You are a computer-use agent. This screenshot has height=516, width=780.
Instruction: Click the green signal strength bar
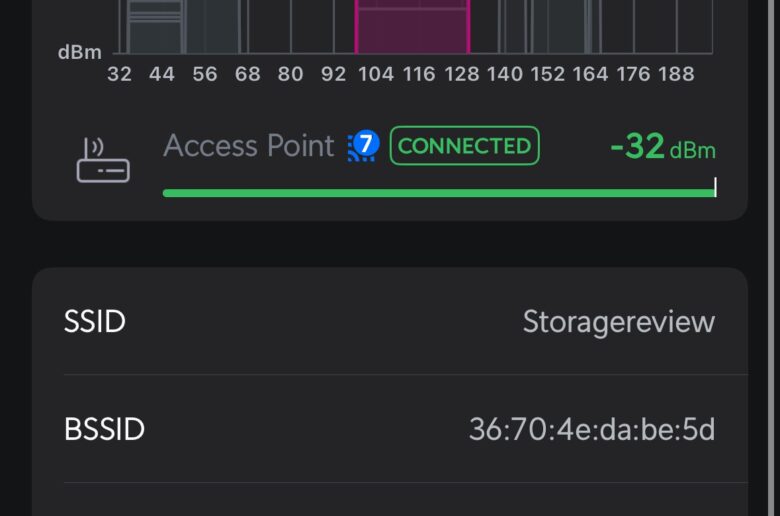click(x=439, y=193)
